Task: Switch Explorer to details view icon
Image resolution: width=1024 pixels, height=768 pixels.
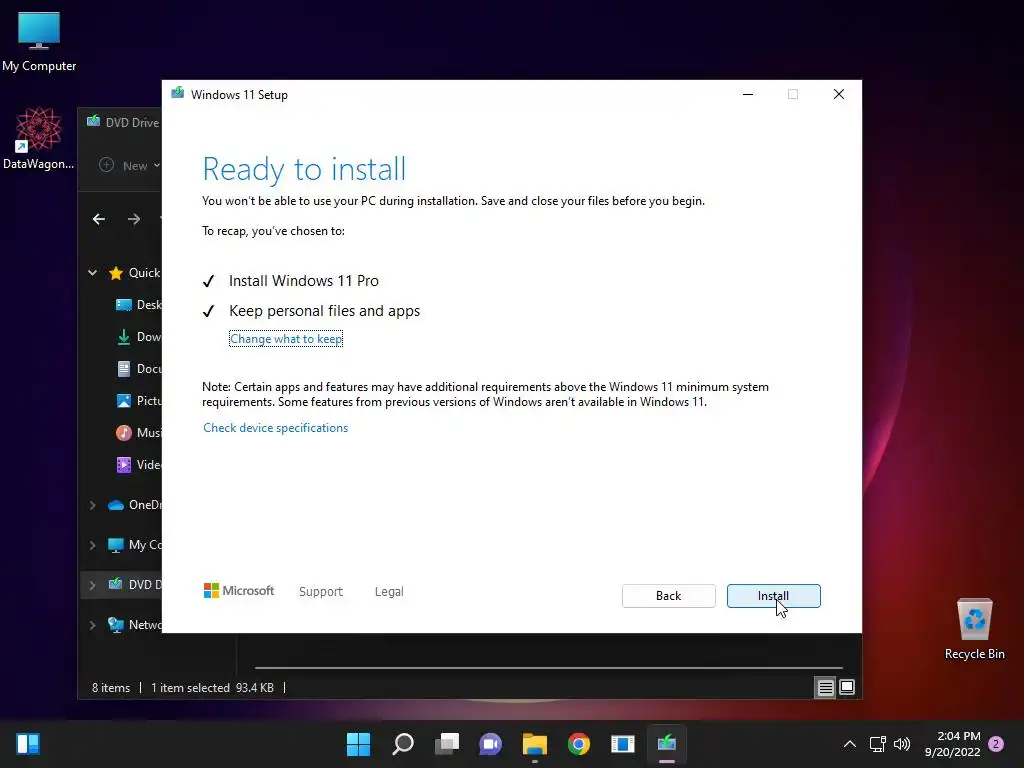Action: [x=825, y=688]
